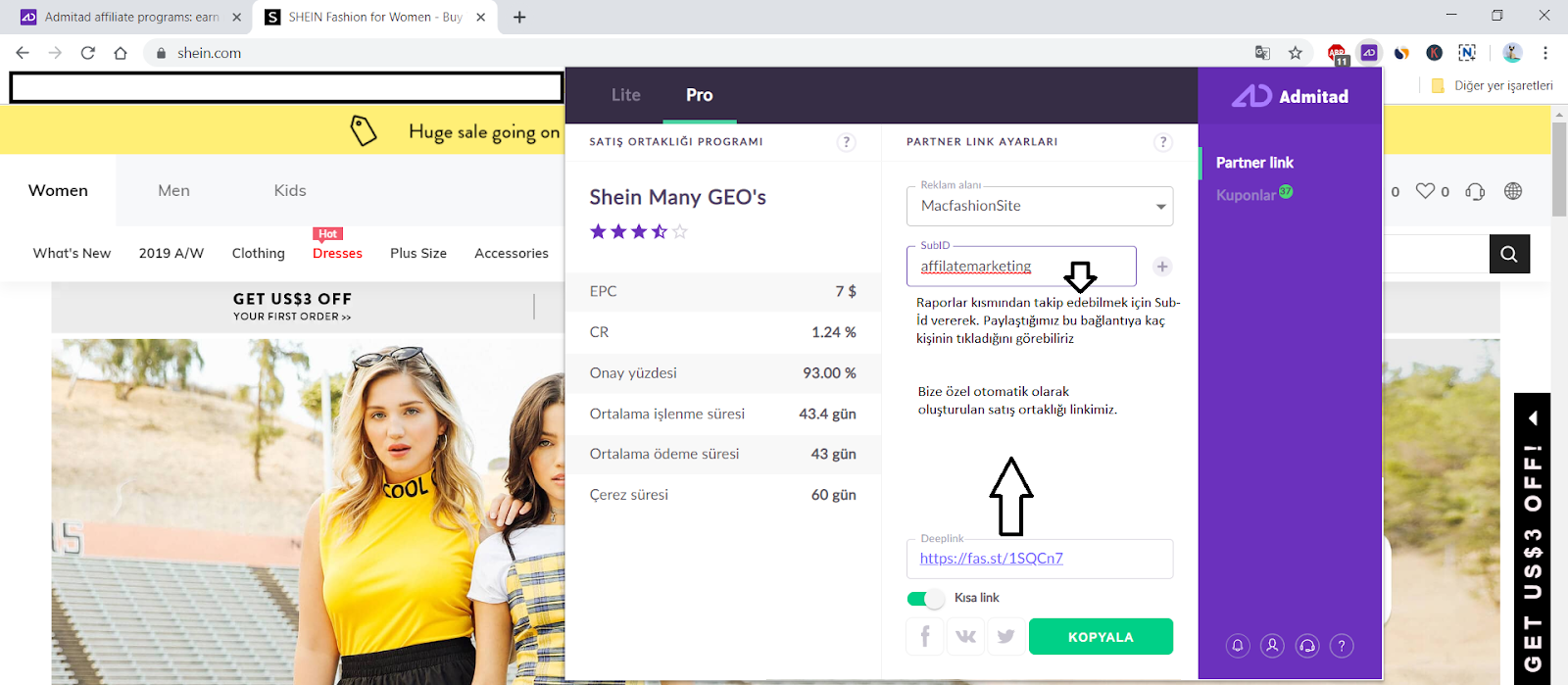This screenshot has height=685, width=1568.
Task: Open Admitad user account icon
Action: (1272, 646)
